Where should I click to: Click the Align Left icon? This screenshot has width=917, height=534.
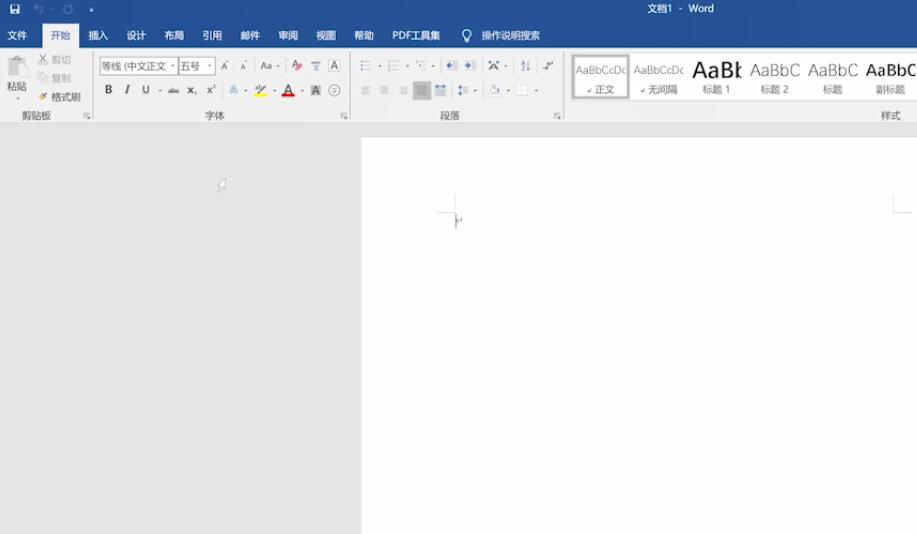tap(366, 90)
